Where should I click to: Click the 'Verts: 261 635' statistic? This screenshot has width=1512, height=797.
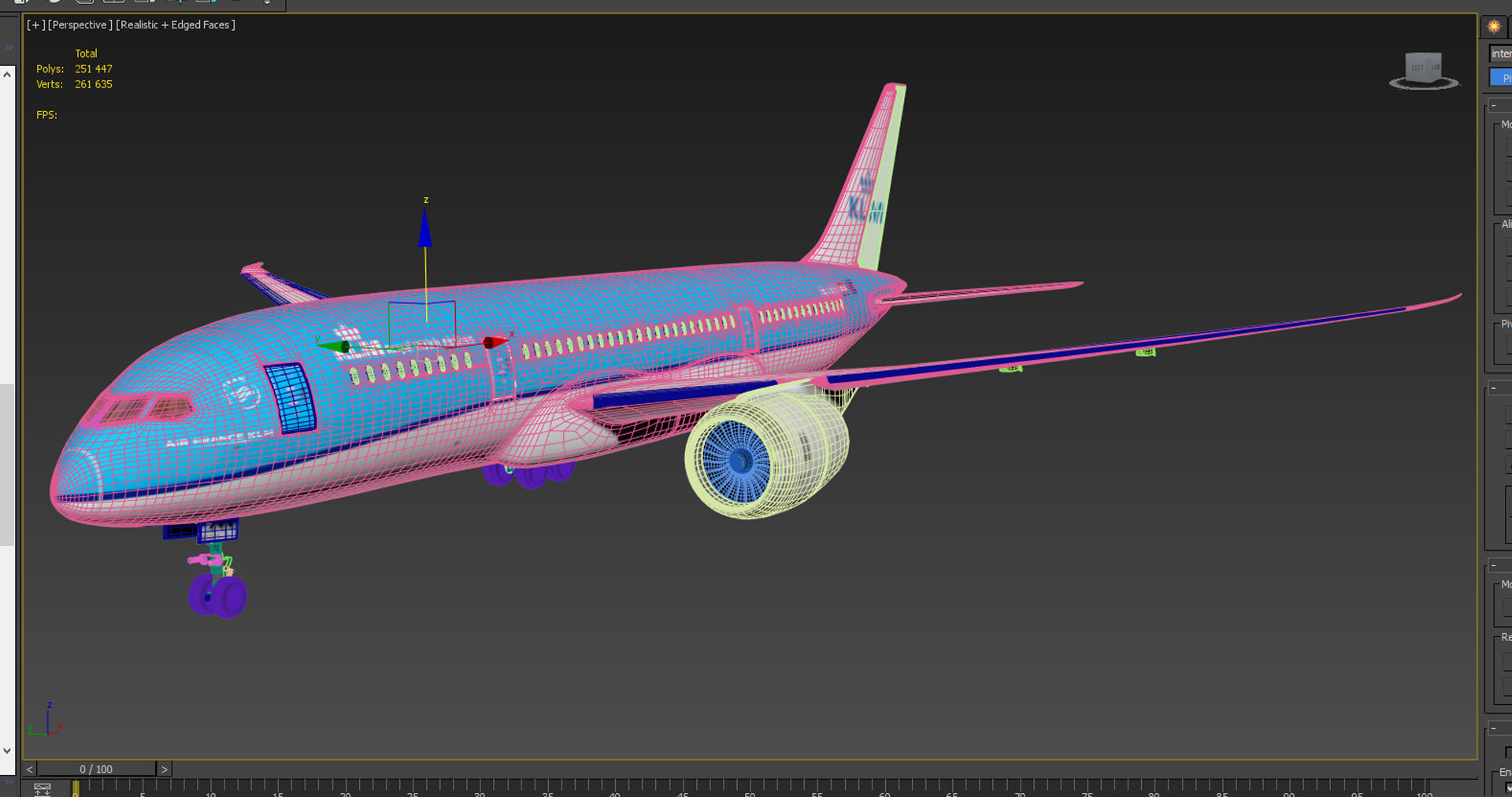(74, 84)
